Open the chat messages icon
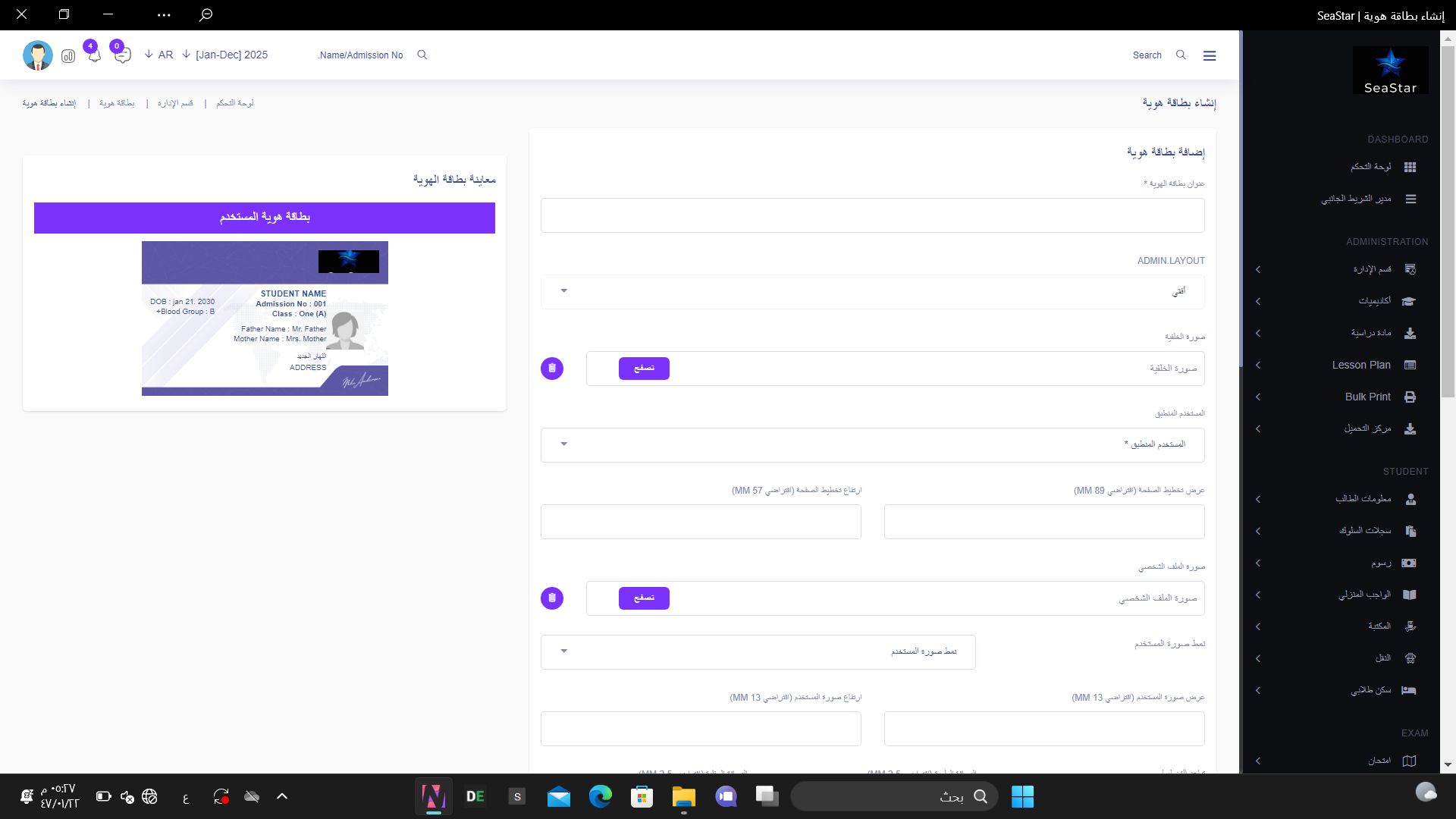Image resolution: width=1456 pixels, height=819 pixels. [x=122, y=56]
